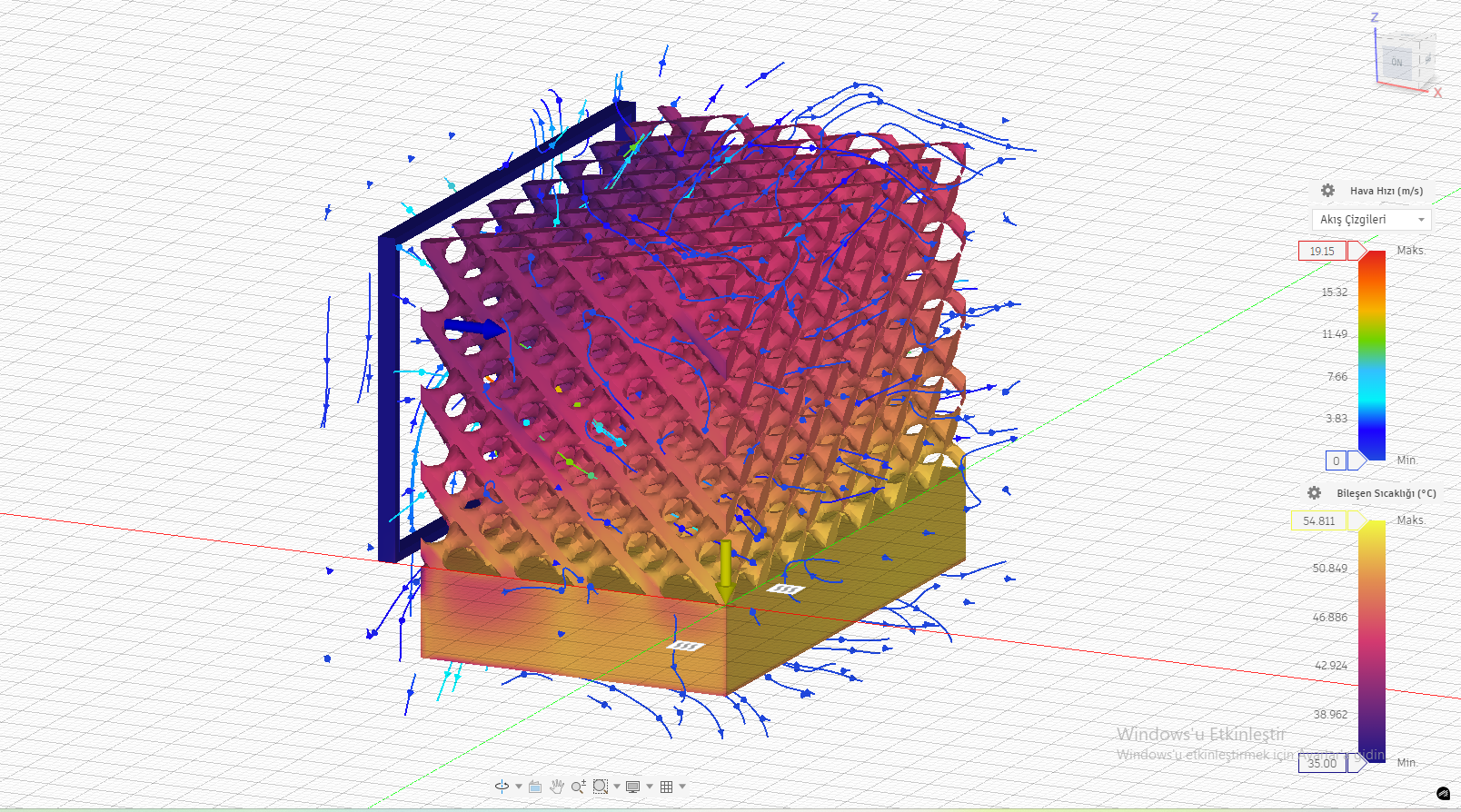Open the Akış Çizgileri dropdown
Image resolution: width=1461 pixels, height=812 pixels.
coord(1372,220)
